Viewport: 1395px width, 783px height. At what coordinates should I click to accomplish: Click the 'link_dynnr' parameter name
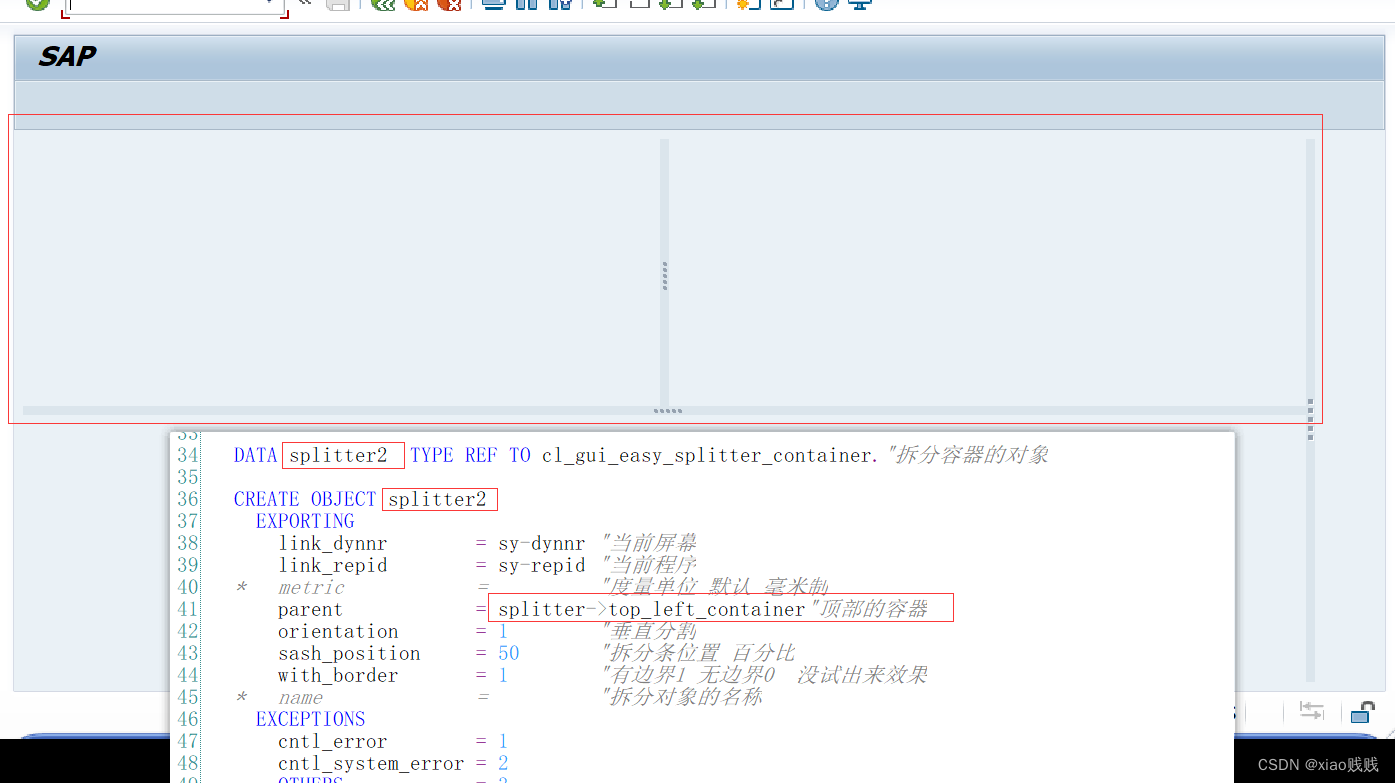click(333, 543)
